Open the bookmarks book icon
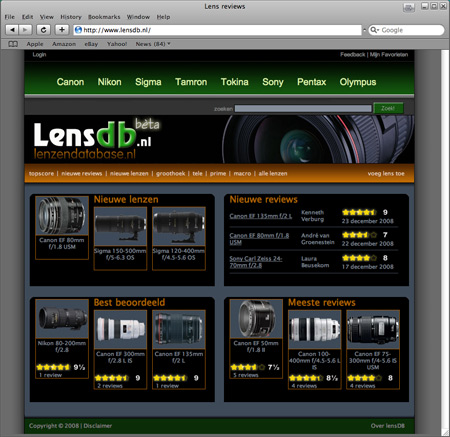The width and height of the screenshot is (450, 437). (x=13, y=44)
